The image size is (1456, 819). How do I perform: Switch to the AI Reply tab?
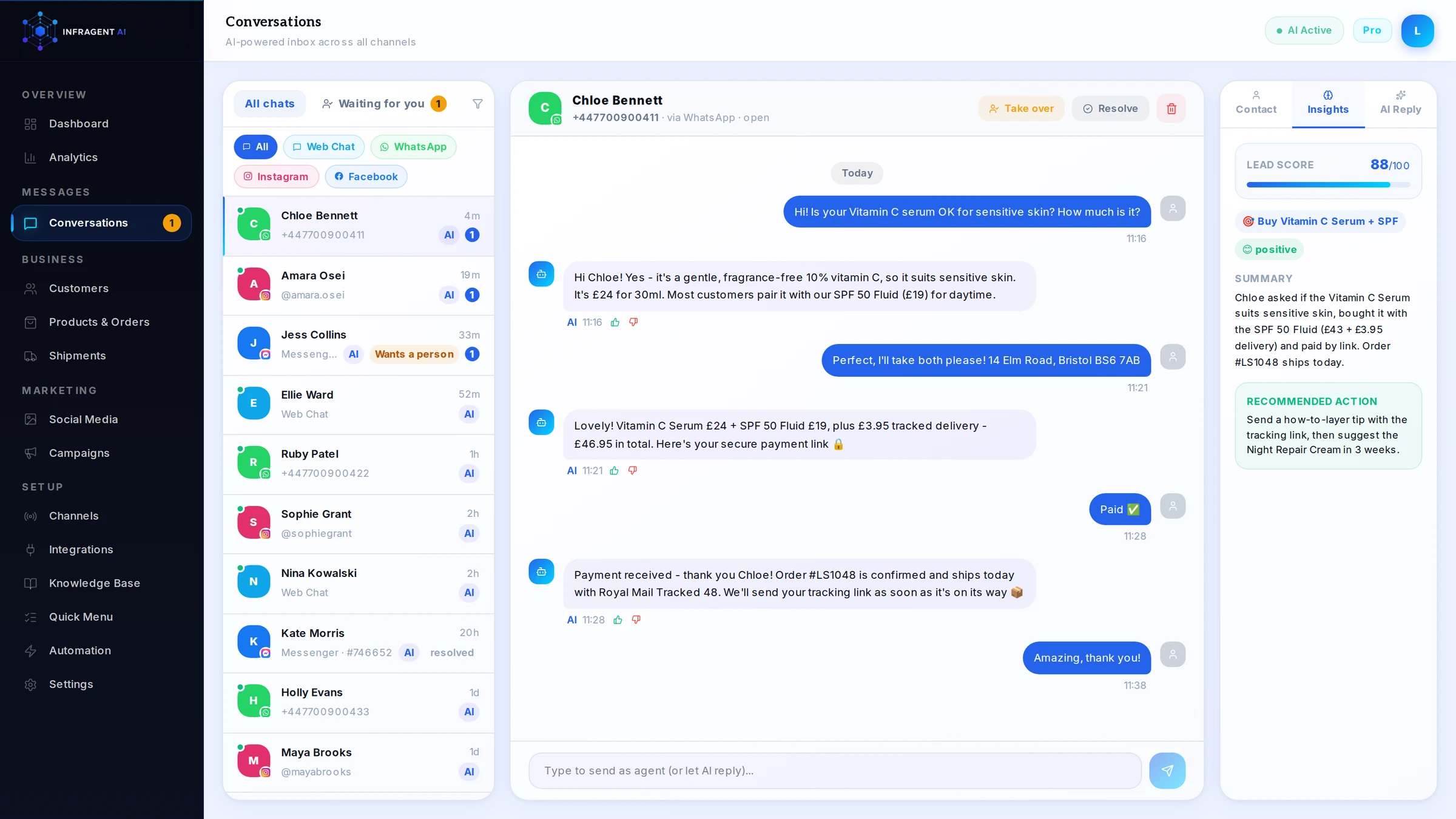pos(1400,103)
